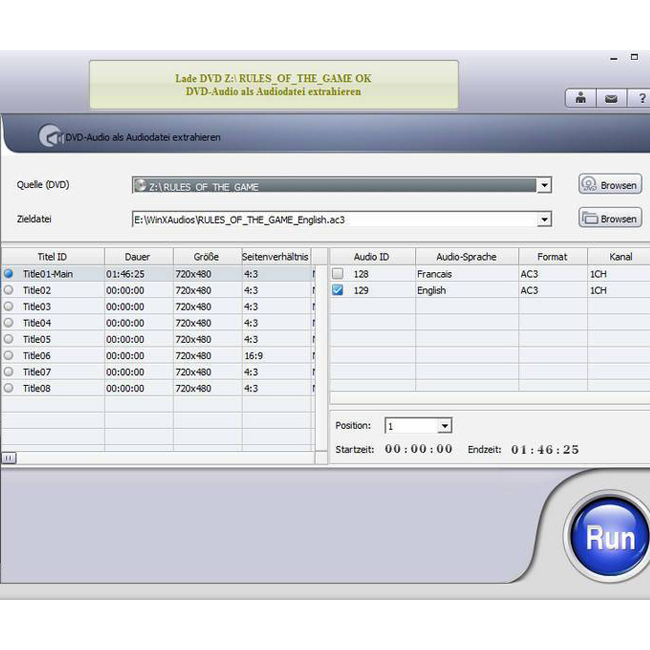Screen dimensions: 650x650
Task: Click the question mark help icon
Action: [x=640, y=98]
